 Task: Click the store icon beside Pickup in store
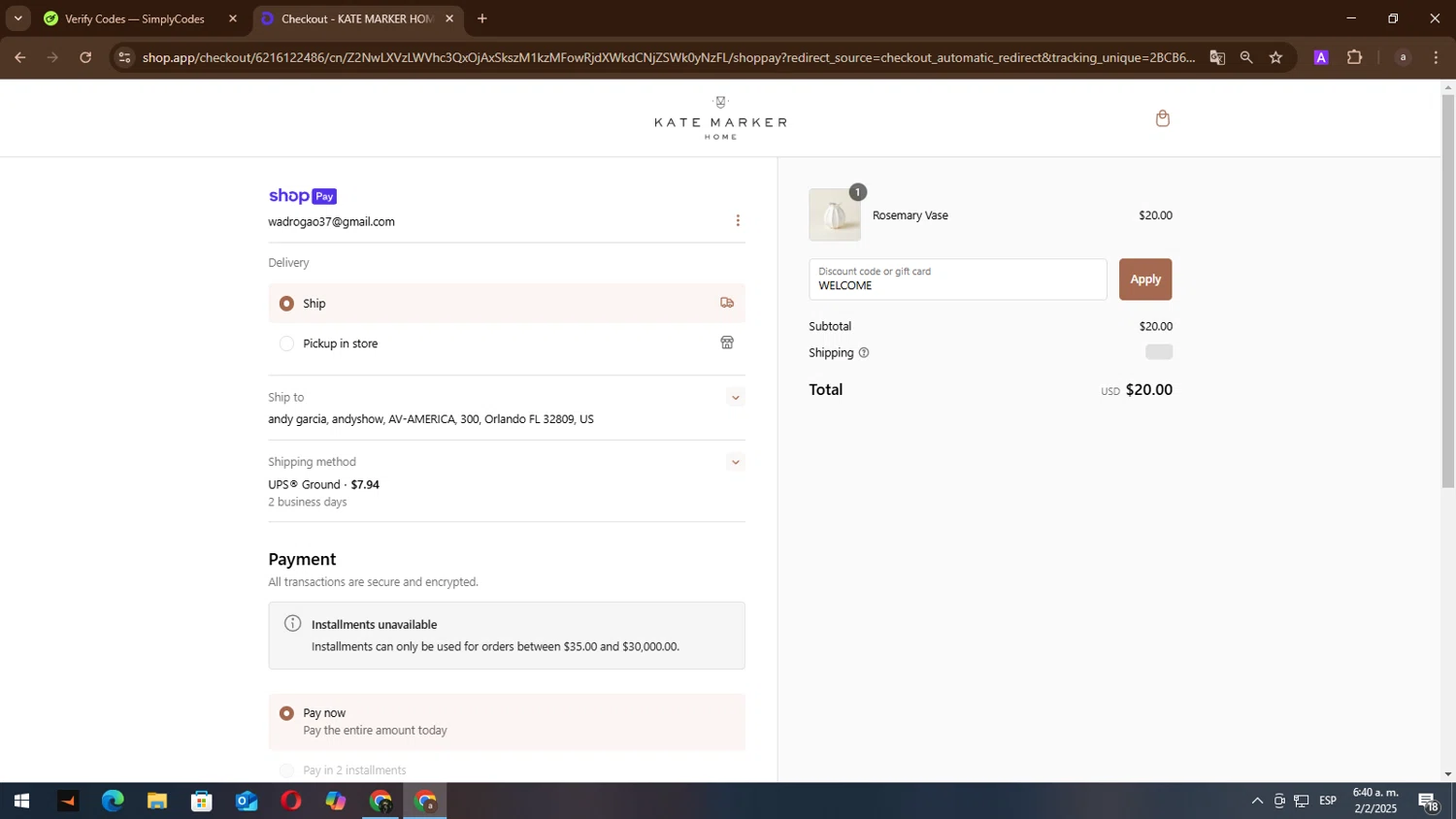(727, 343)
